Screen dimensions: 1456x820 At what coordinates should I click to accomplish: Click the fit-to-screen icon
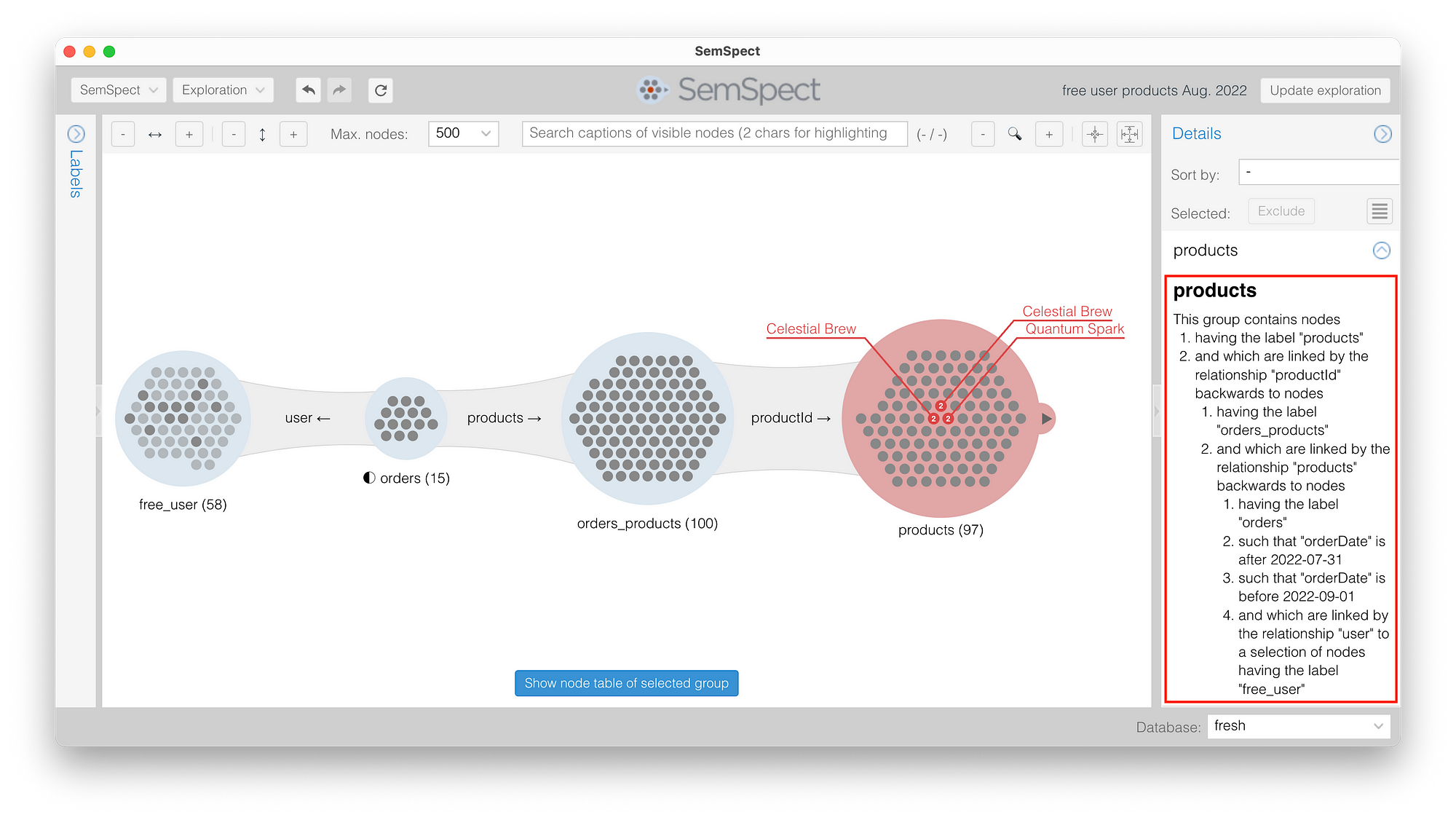click(x=1129, y=134)
